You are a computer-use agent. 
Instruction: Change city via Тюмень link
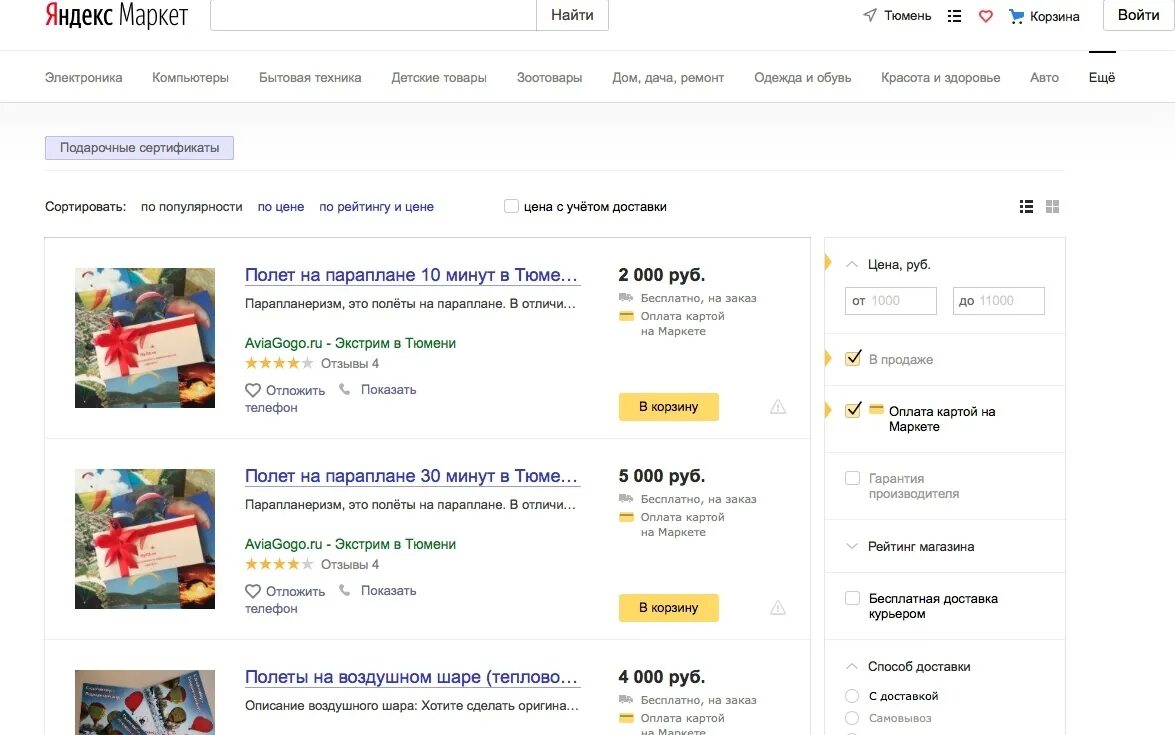pos(907,15)
